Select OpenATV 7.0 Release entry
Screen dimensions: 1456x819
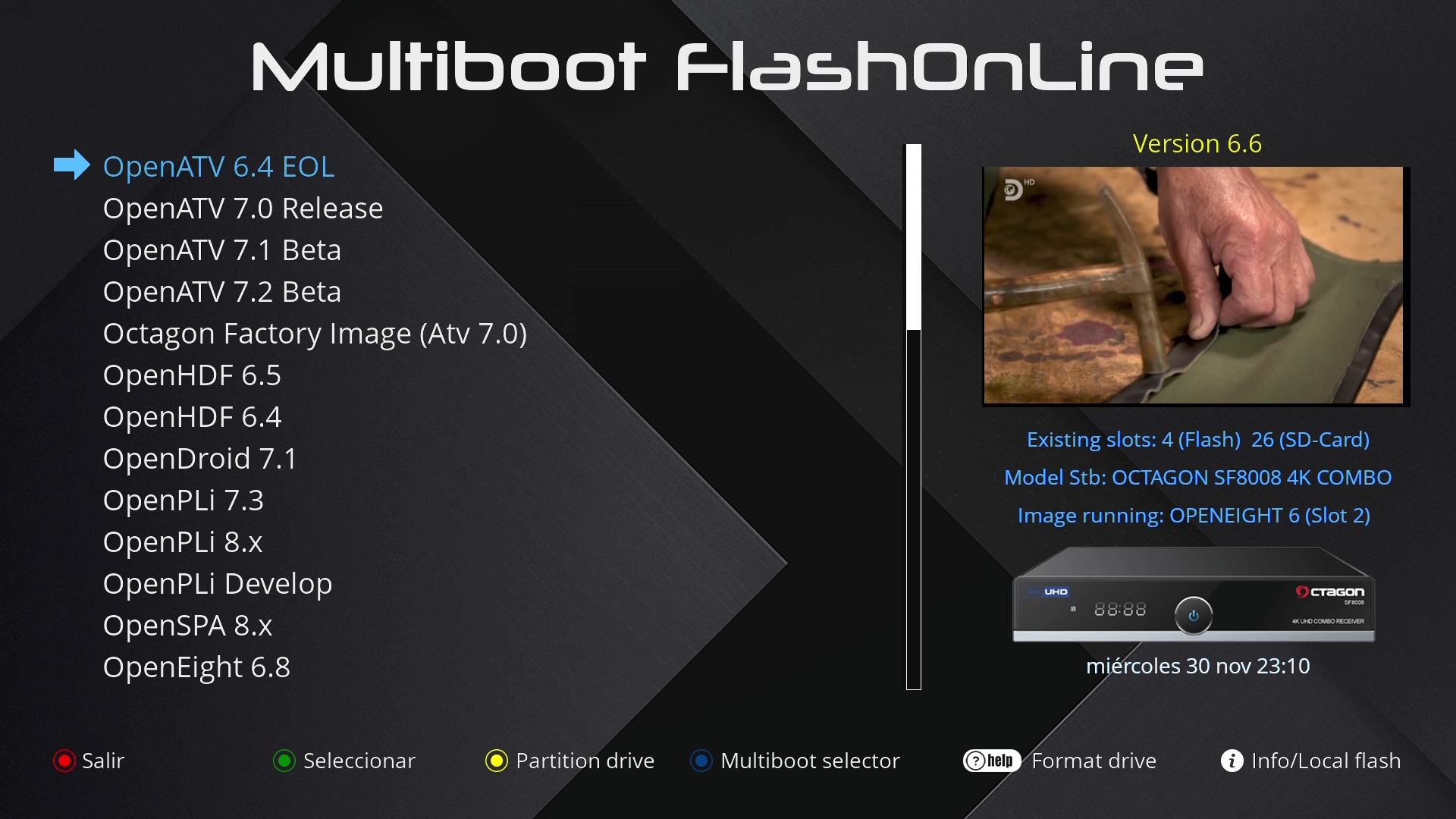[x=243, y=209]
